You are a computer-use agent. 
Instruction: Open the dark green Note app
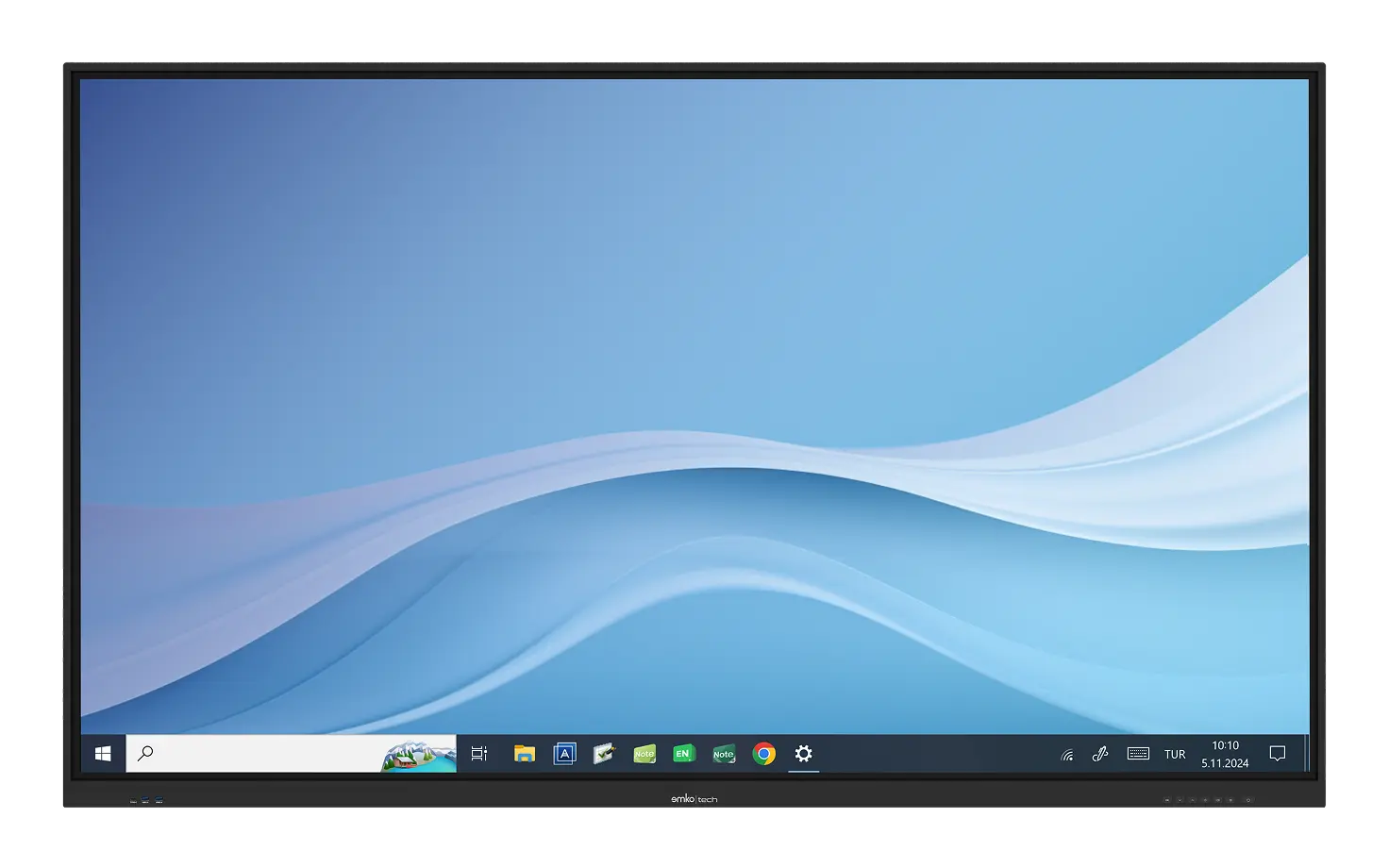tap(724, 754)
